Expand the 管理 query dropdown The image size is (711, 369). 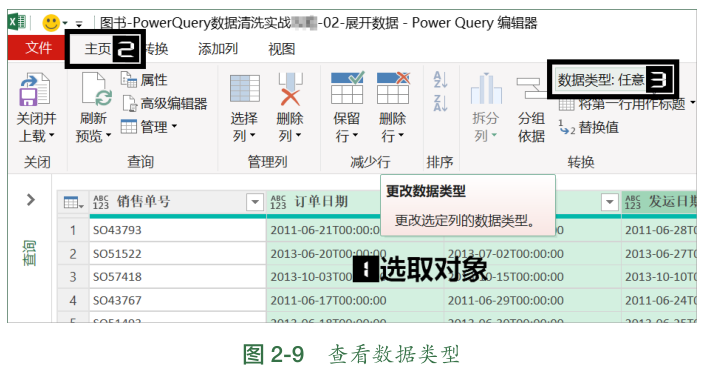click(149, 126)
